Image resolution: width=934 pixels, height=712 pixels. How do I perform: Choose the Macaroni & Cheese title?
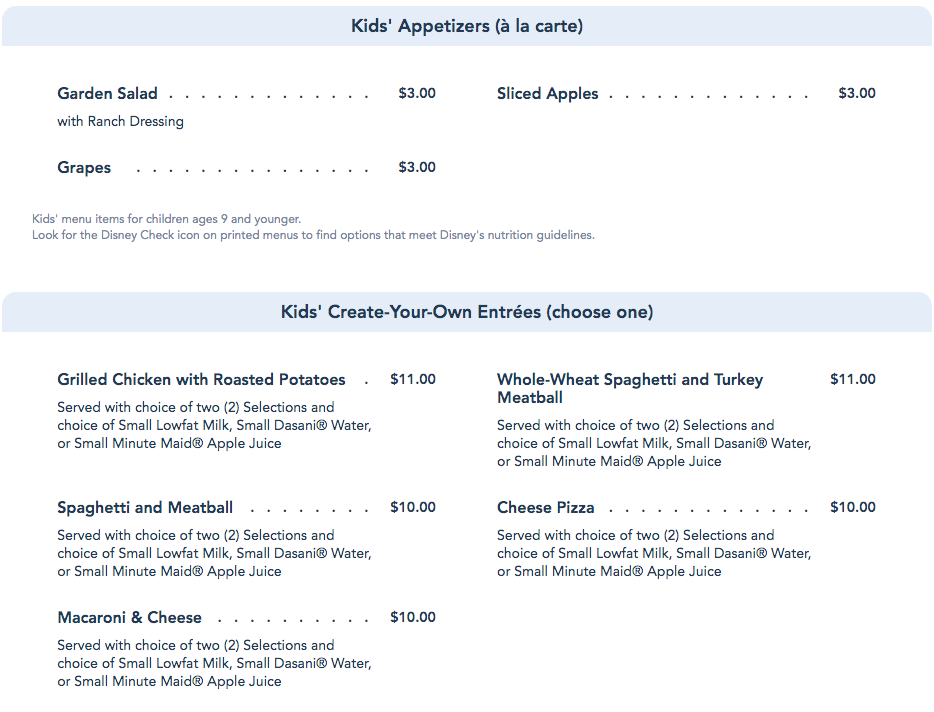pos(130,618)
